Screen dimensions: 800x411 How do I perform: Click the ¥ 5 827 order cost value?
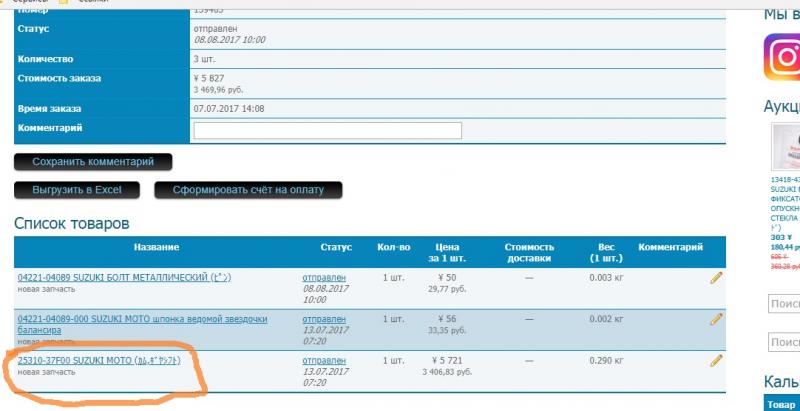pos(209,79)
